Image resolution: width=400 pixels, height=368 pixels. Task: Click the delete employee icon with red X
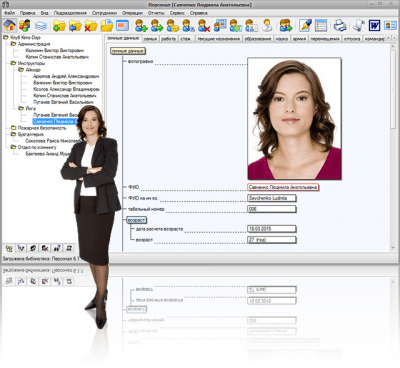point(204,25)
